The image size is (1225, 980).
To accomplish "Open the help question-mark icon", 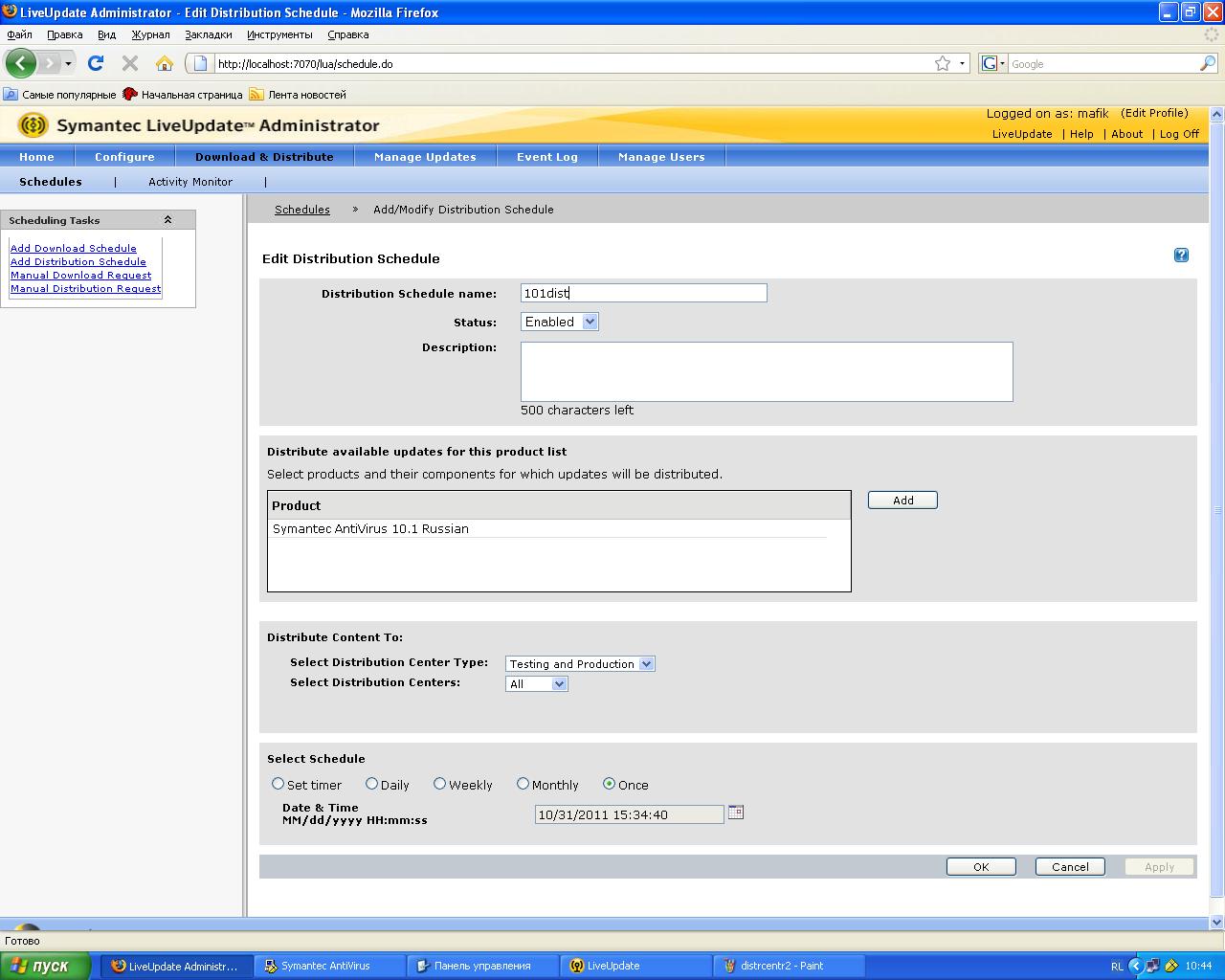I will 1181,255.
